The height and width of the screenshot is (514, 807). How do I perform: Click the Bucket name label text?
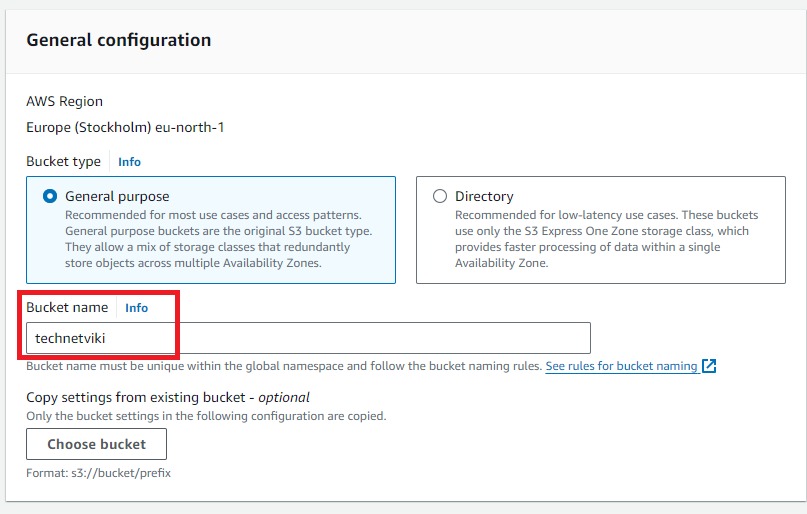coord(67,307)
